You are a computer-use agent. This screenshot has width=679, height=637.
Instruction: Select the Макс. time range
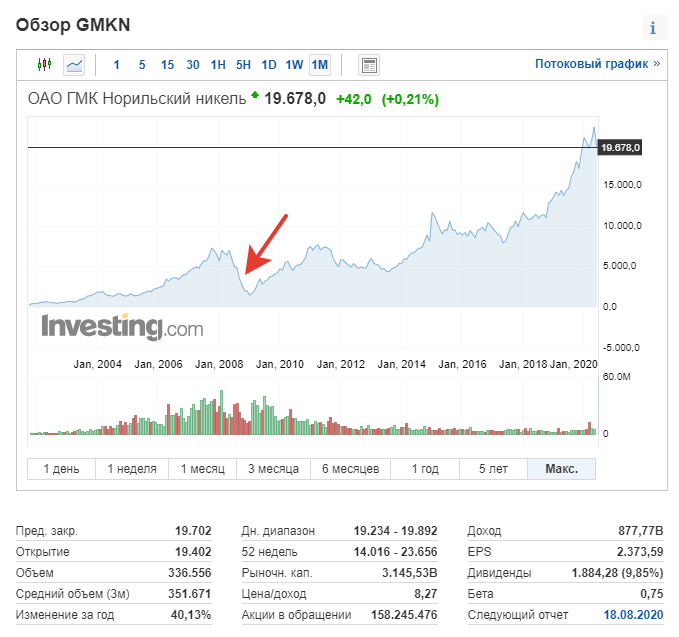tap(560, 469)
